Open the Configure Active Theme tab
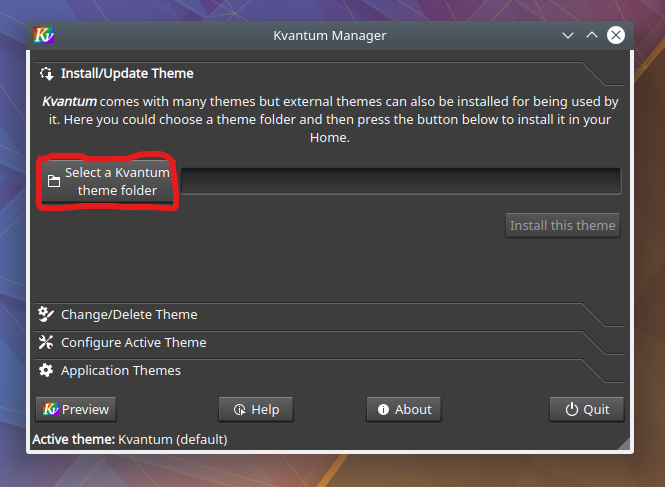Screen dimensions: 665x487 [x=329, y=343]
